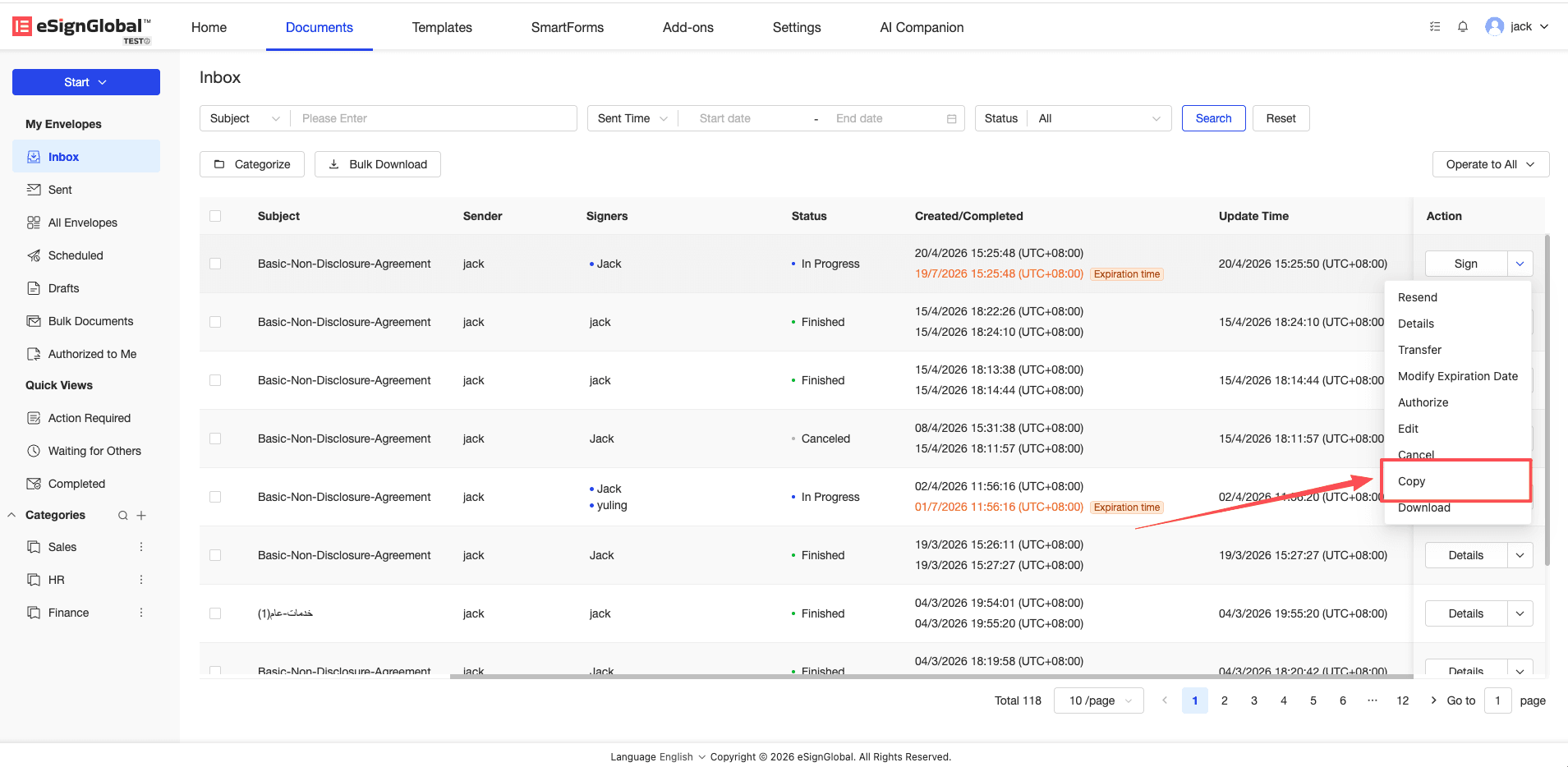The height and width of the screenshot is (767, 1568).
Task: Open the notifications bell
Action: point(1463,26)
